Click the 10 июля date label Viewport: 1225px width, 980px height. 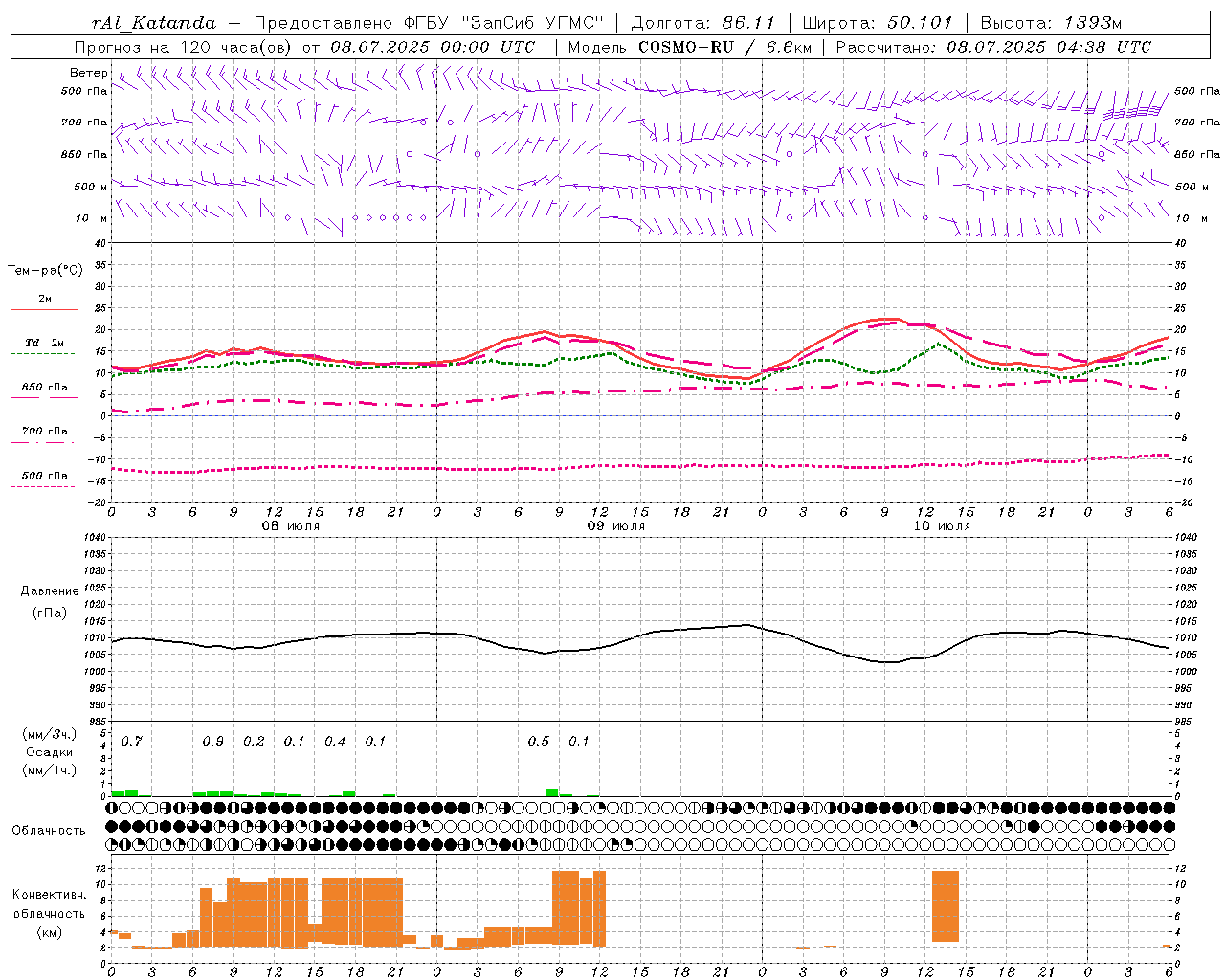click(942, 526)
